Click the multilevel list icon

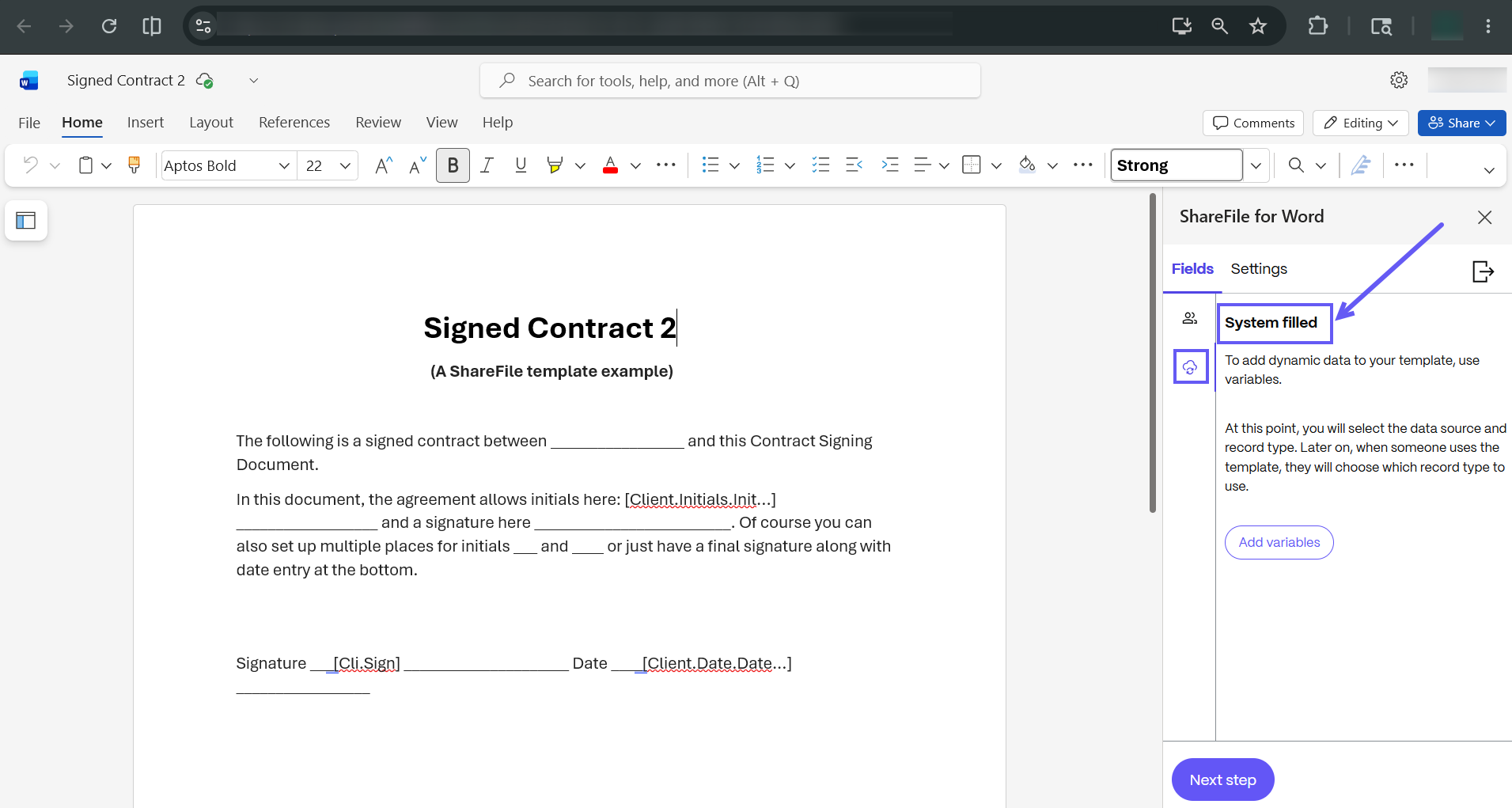[820, 165]
